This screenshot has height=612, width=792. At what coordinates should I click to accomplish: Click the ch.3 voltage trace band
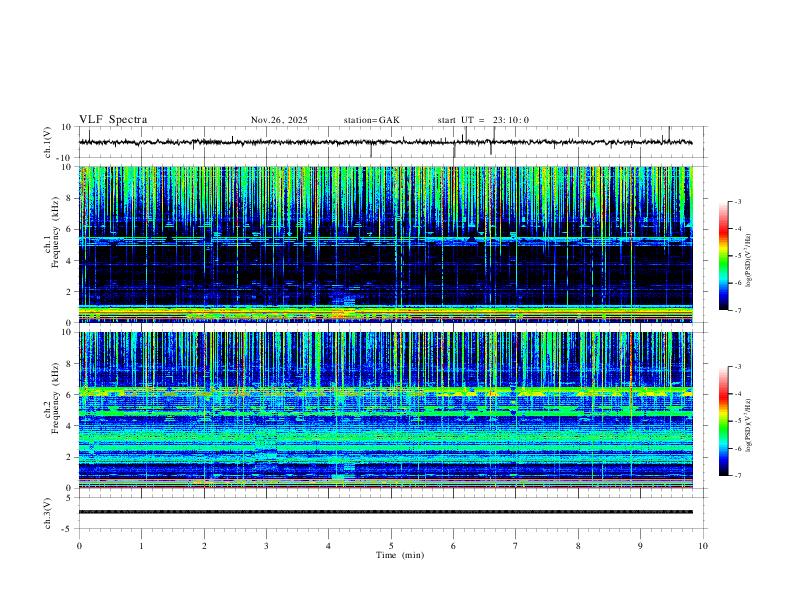point(385,512)
